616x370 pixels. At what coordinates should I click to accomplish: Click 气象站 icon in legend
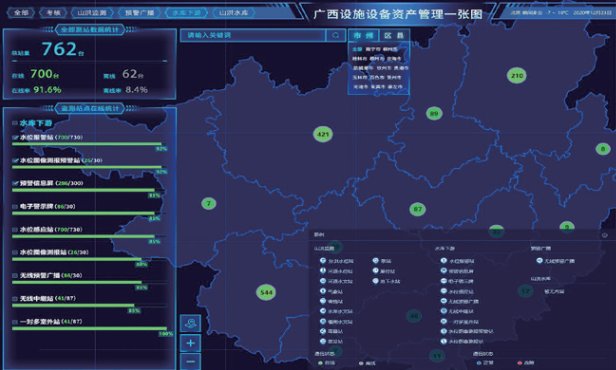(x=323, y=291)
